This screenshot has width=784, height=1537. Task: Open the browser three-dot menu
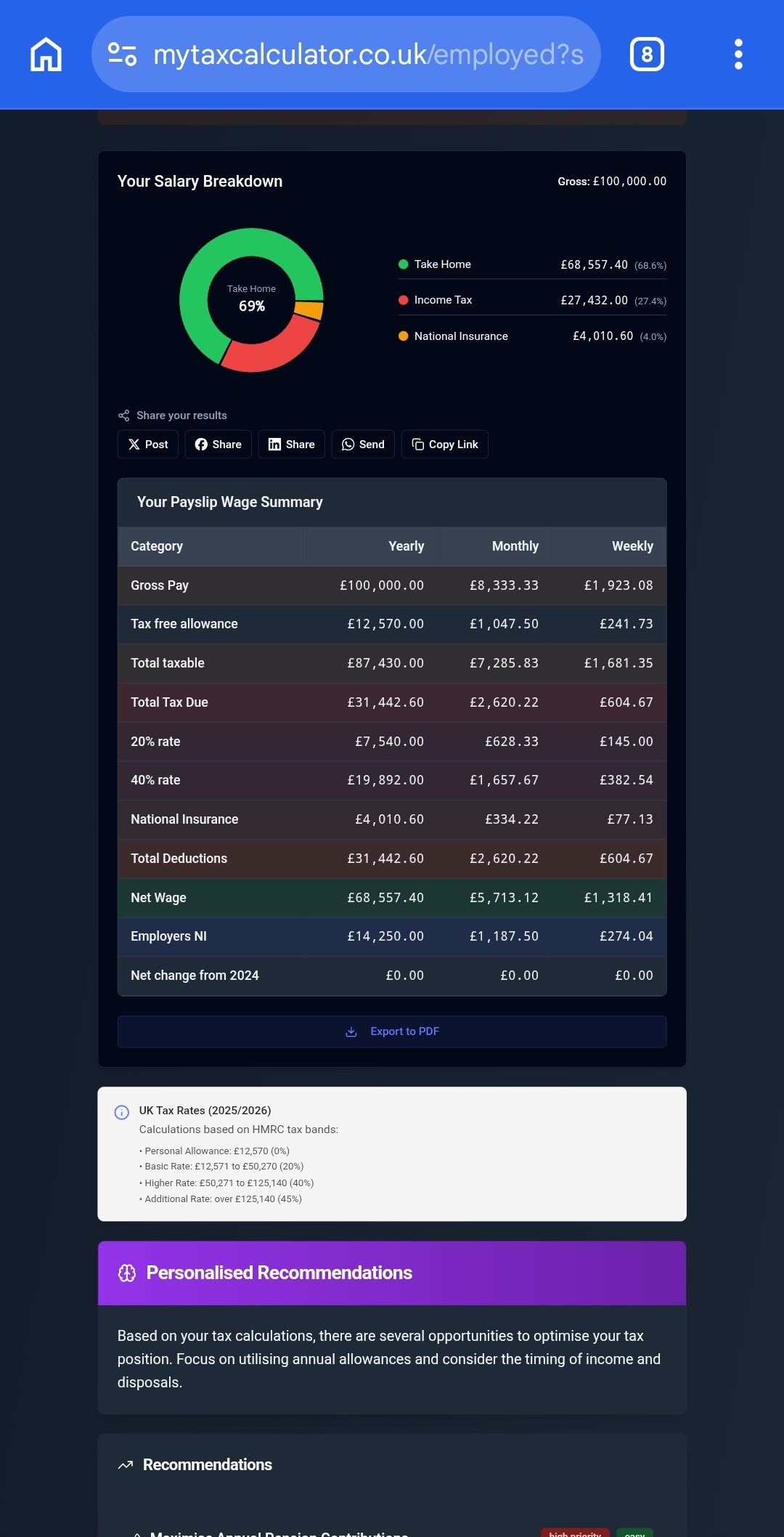pos(738,54)
